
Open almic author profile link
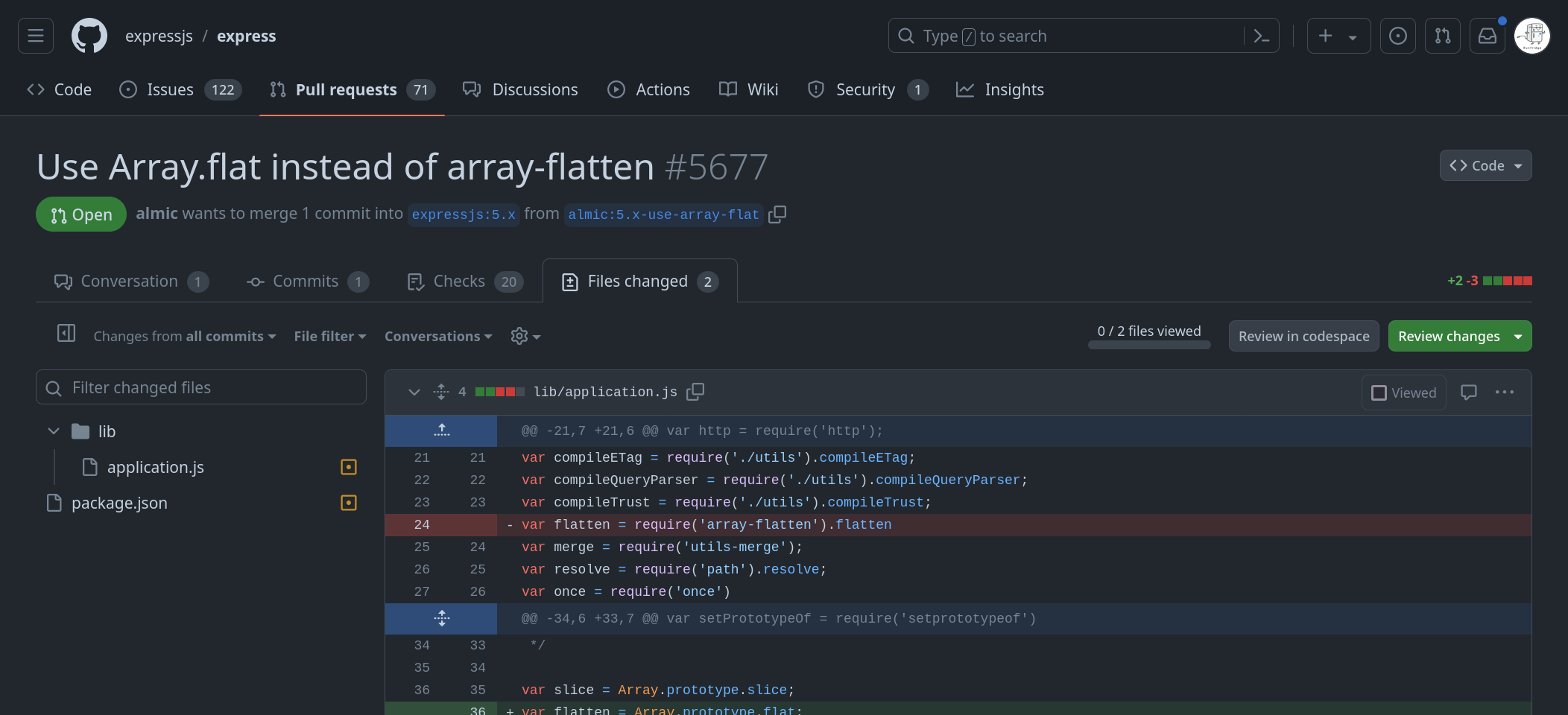(x=157, y=214)
